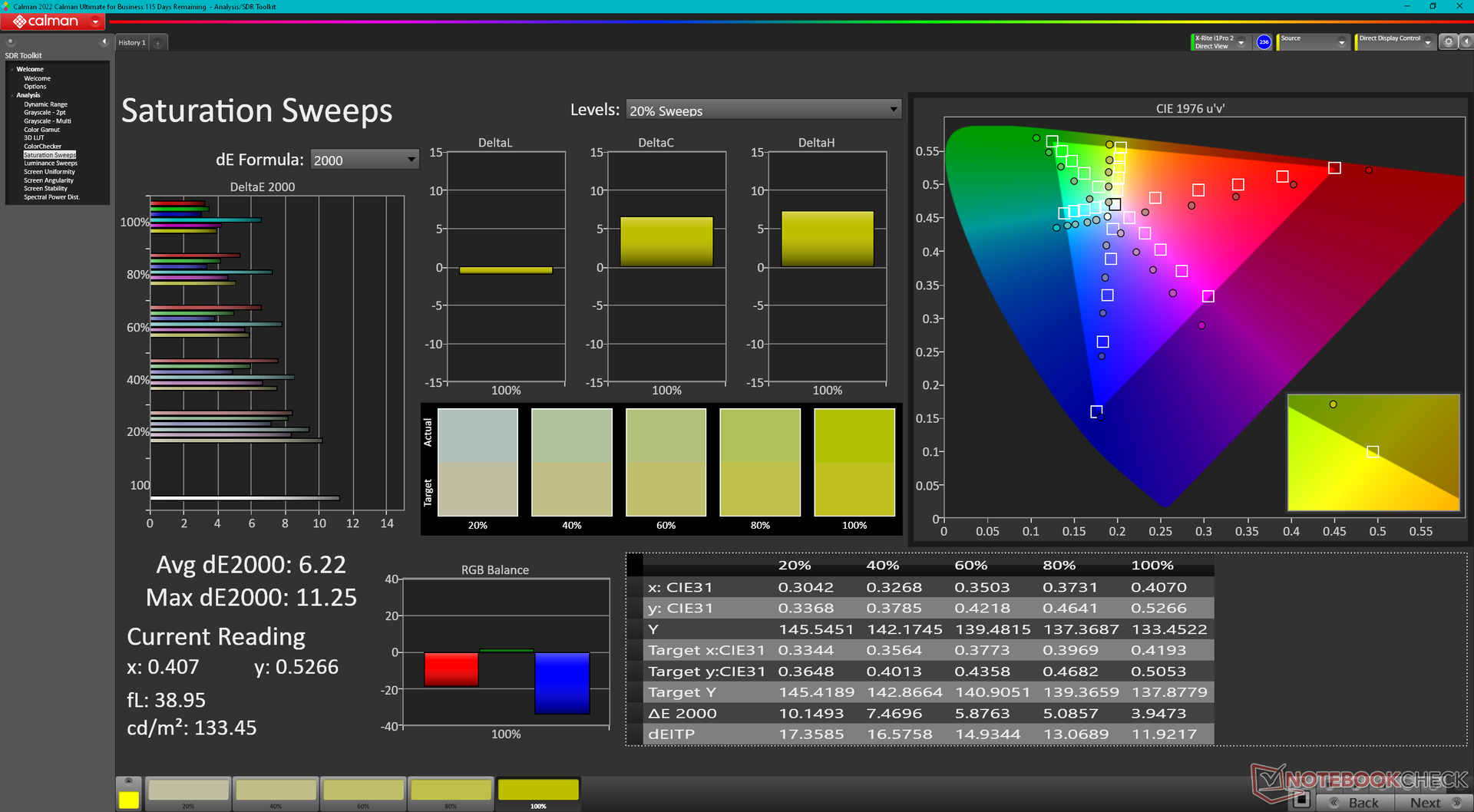This screenshot has height=812, width=1474.
Task: Expand the Direct Display Control dropdown
Action: point(1428,43)
